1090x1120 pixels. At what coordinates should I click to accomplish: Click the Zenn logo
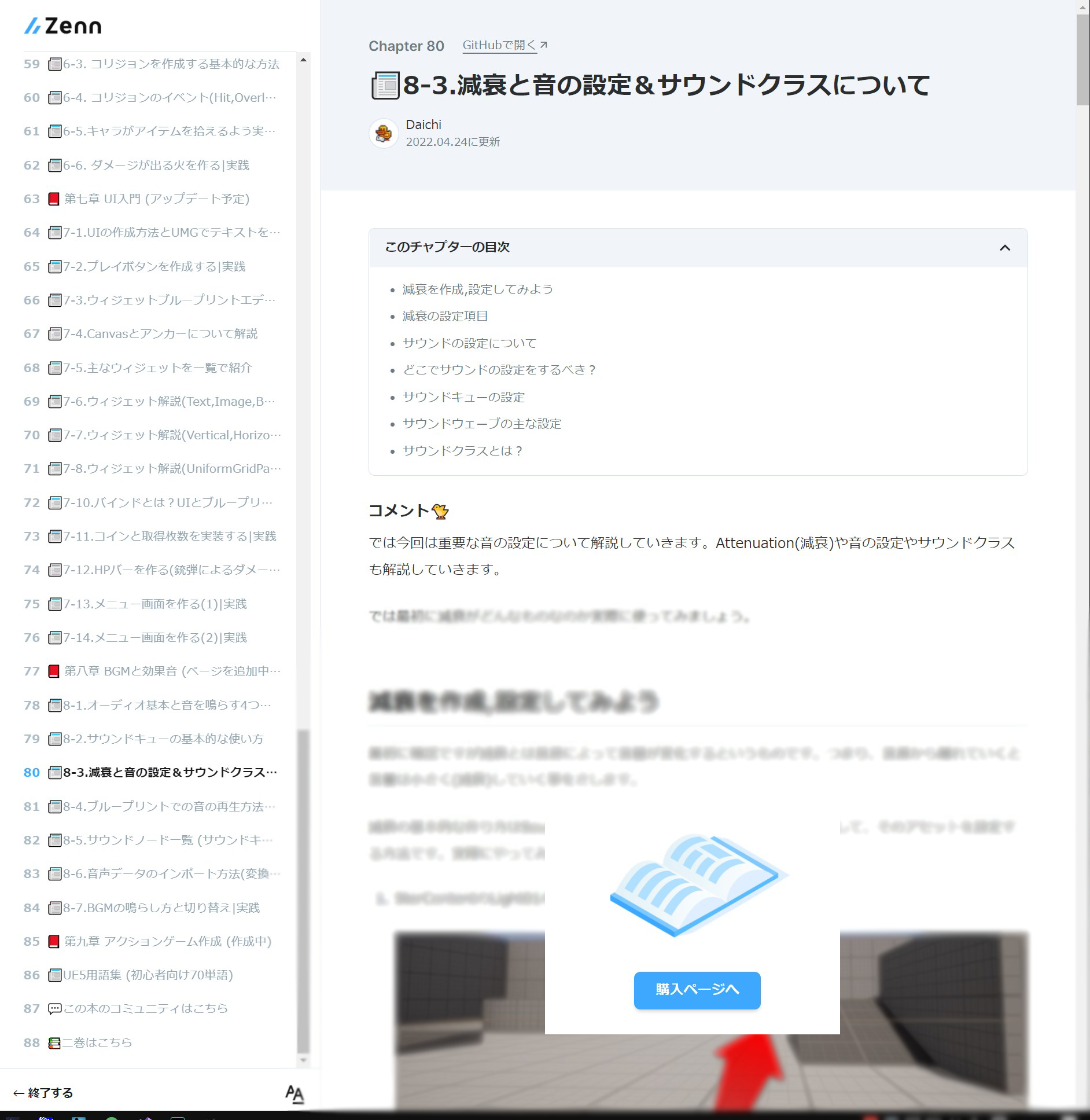click(x=64, y=25)
